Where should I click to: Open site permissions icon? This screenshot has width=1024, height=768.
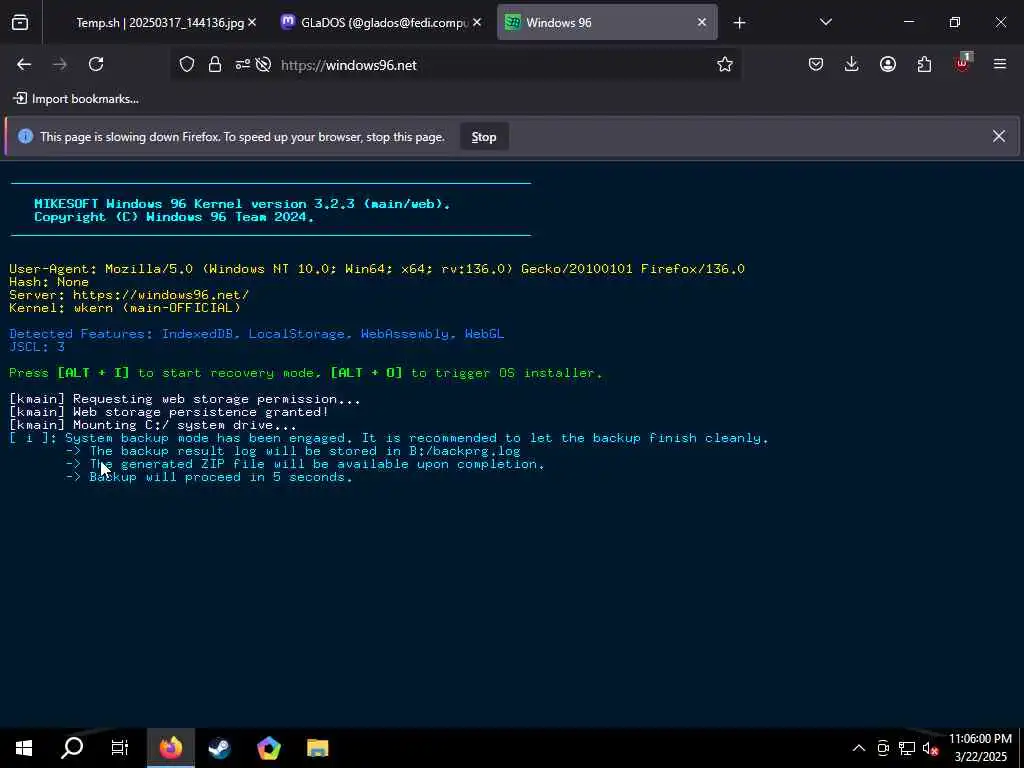pyautogui.click(x=242, y=64)
